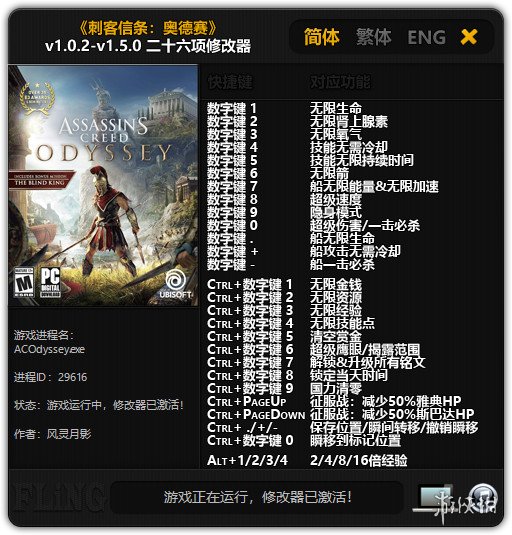Click the yellow X close icon
This screenshot has width=512, height=535.
469,37
